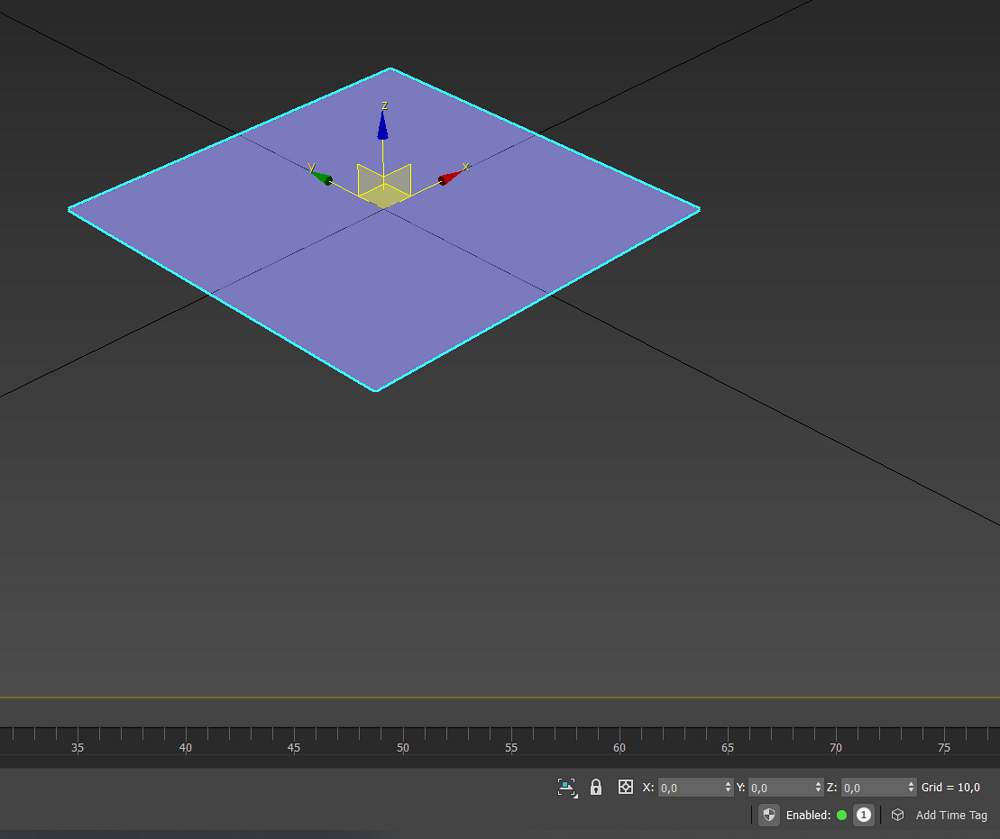The width and height of the screenshot is (1000, 839).
Task: Focus the X coordinate input field
Action: (x=690, y=787)
